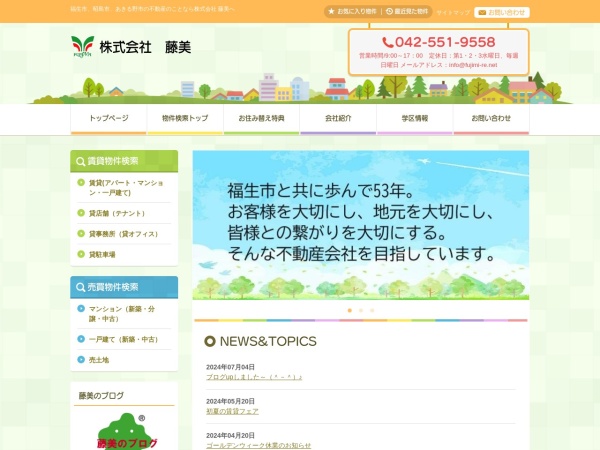Open お気に入り物件 star favorites link
This screenshot has width=600, height=450.
(x=352, y=12)
